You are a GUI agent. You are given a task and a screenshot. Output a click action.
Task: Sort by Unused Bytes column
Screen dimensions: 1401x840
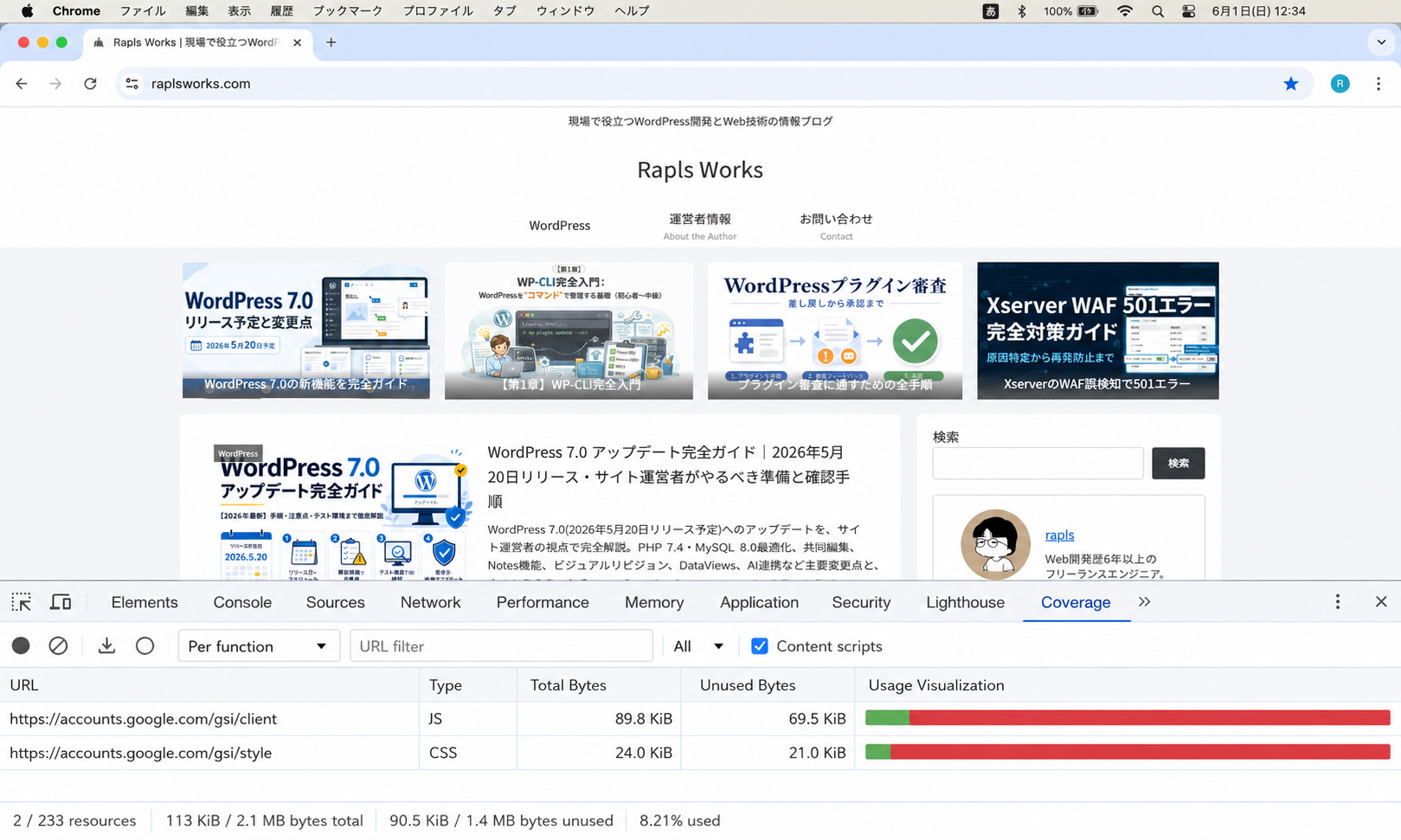[x=768, y=685]
